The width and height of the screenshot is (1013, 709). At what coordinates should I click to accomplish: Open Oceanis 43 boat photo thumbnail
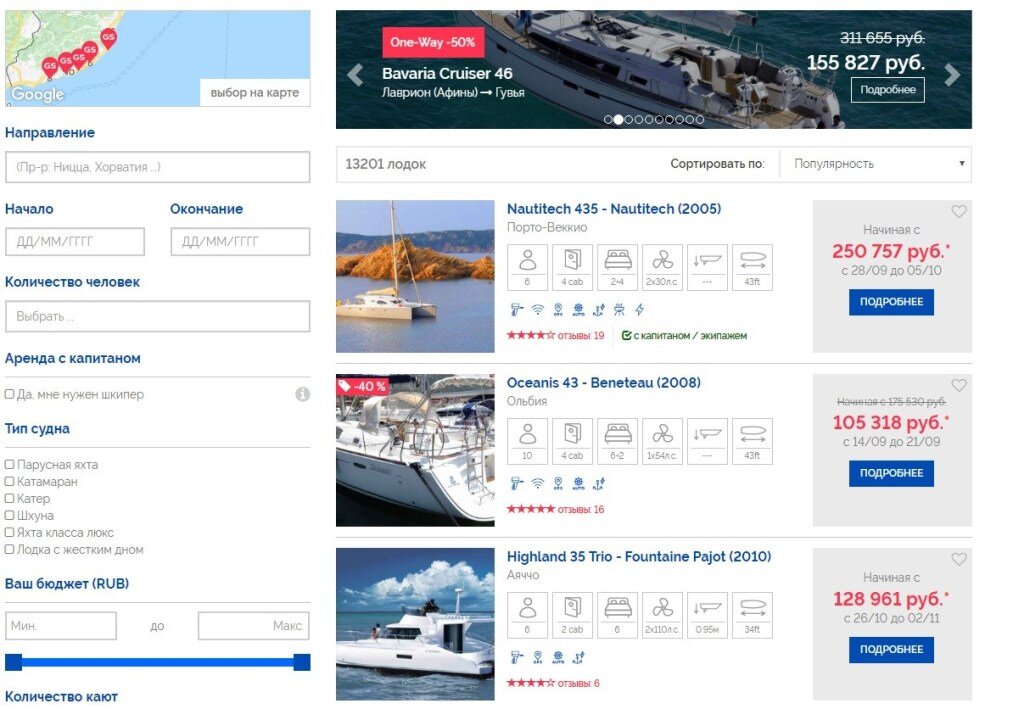coord(415,450)
